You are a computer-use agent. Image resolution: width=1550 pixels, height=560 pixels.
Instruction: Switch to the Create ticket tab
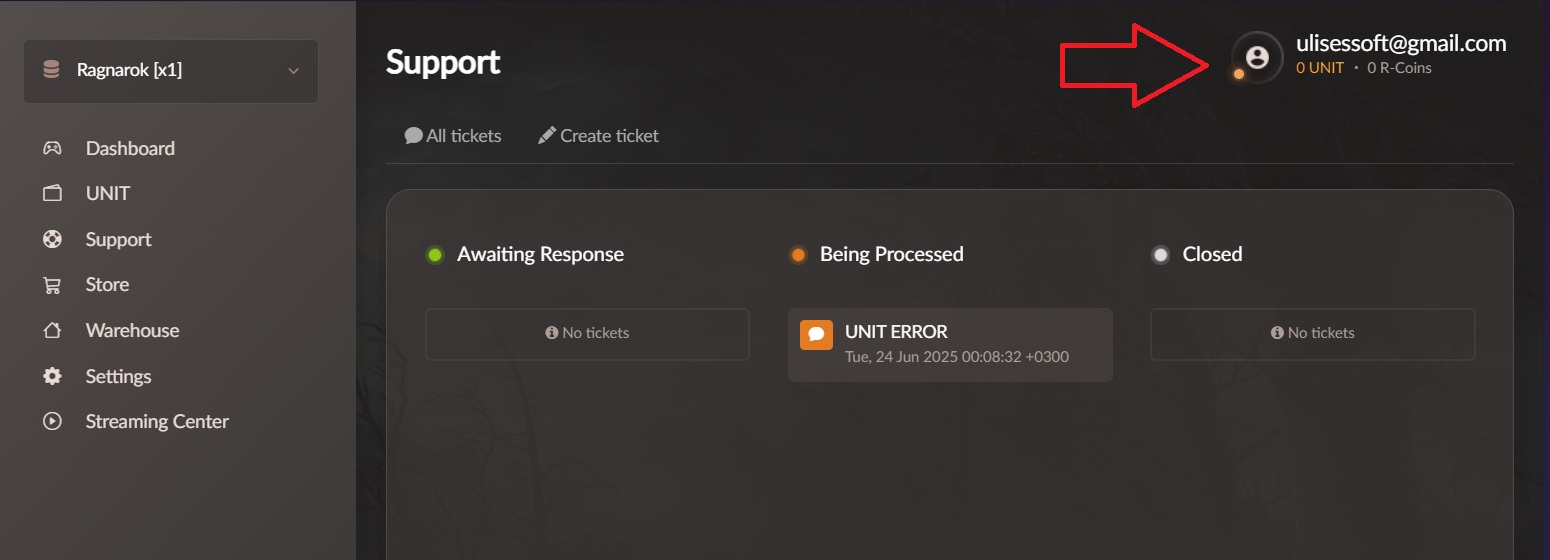598,136
